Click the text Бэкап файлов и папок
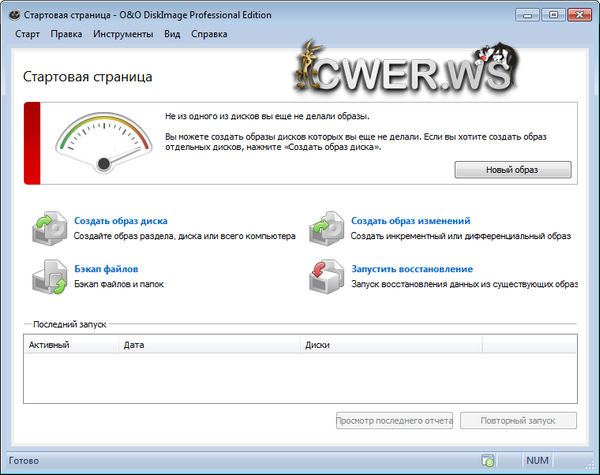600x475 pixels. point(119,284)
